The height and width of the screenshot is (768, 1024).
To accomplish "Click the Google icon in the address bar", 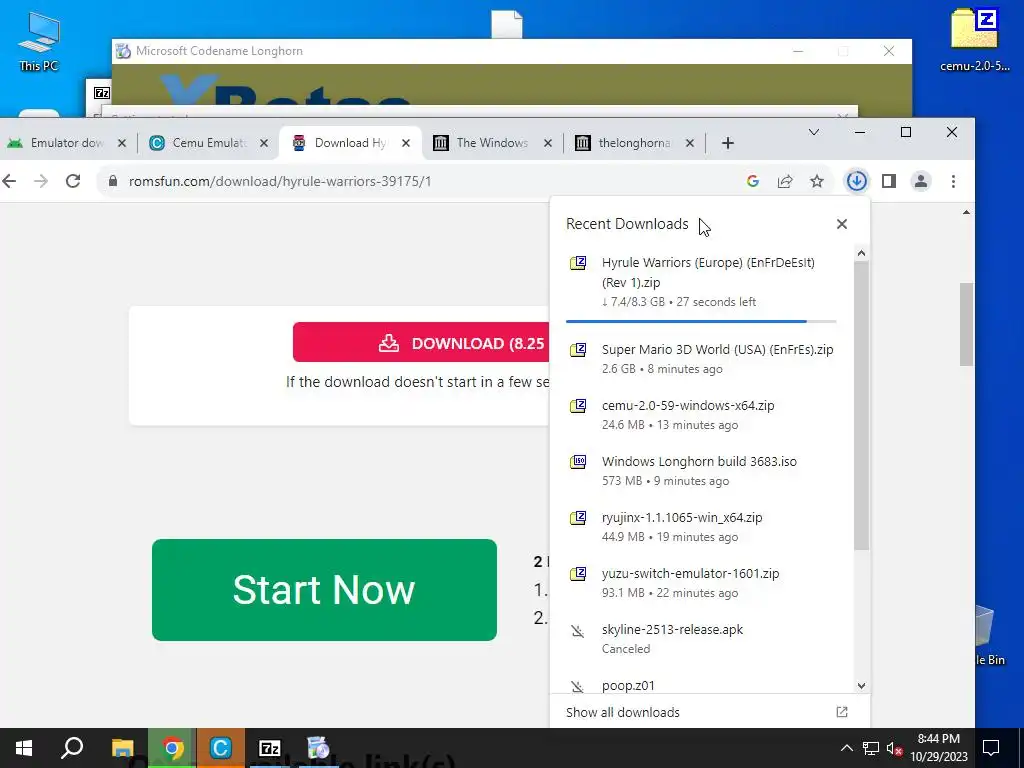I will click(x=753, y=182).
